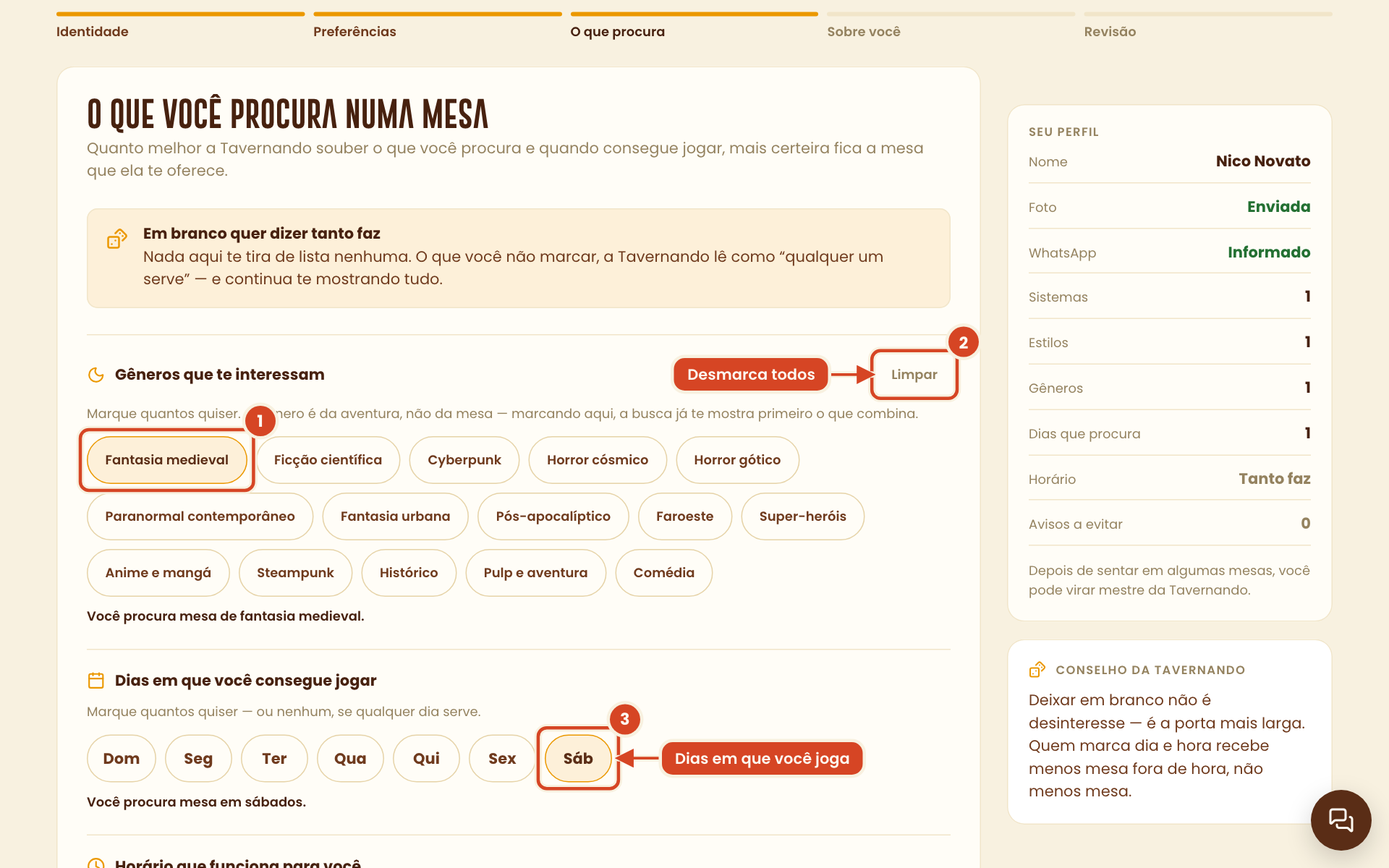Unmark the Sáb day chip
The image size is (1389, 868).
tap(578, 759)
